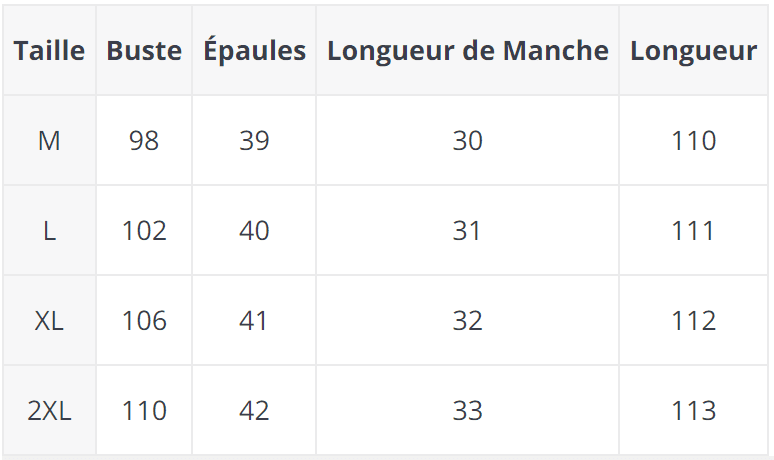Click the last column header Longueur
Image resolution: width=774 pixels, height=460 pixels.
[x=693, y=51]
